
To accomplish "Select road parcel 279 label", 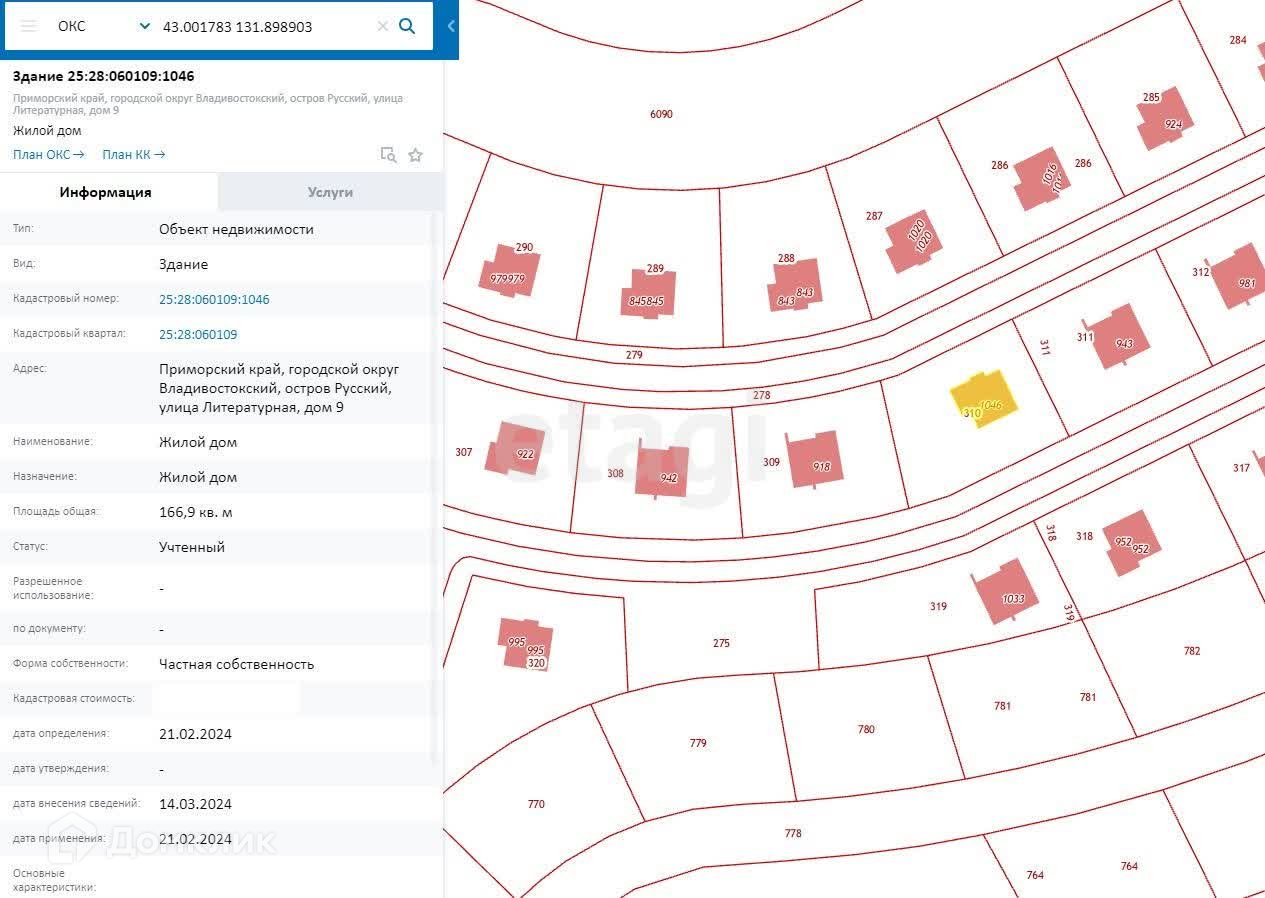I will click(x=633, y=355).
